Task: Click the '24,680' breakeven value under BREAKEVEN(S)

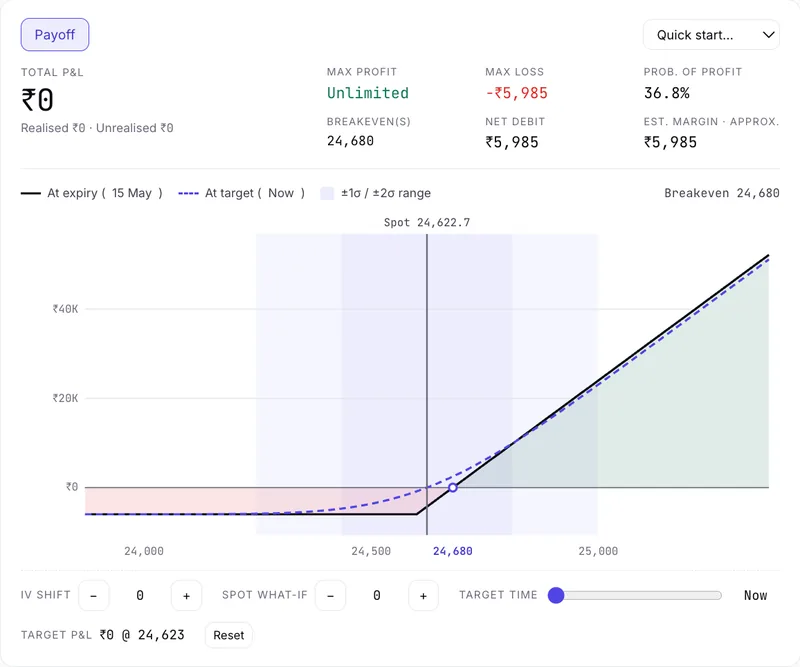Action: point(351,141)
